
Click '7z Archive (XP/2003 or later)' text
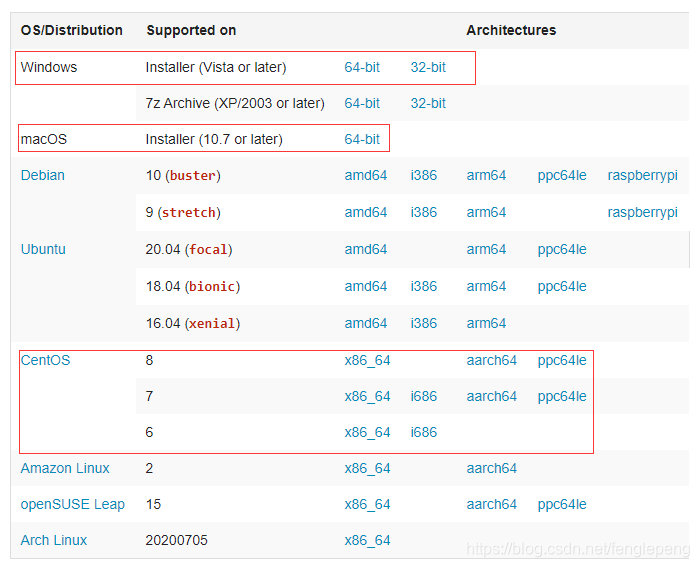(235, 103)
